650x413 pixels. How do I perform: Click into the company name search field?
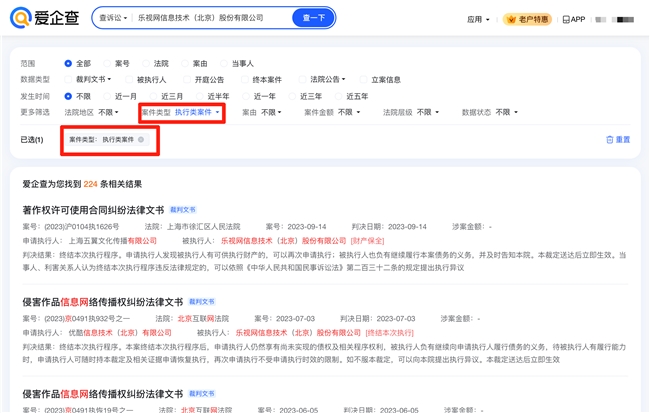coord(210,18)
